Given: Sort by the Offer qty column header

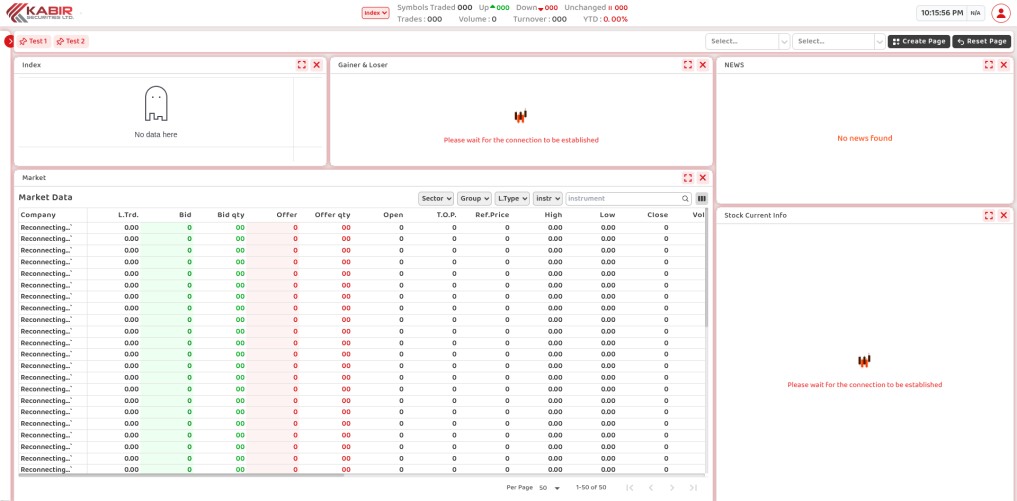Looking at the screenshot, I should 333,215.
